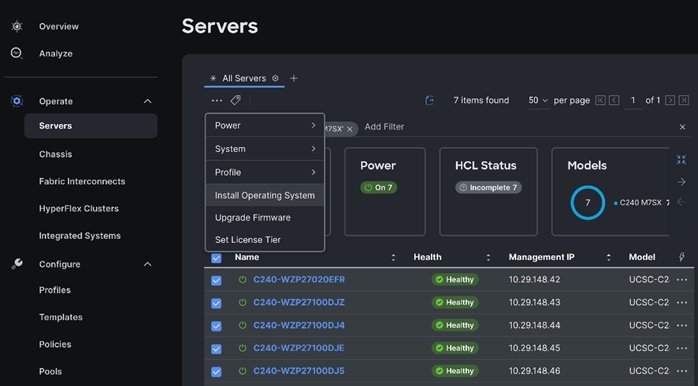
Task: Open row actions for C240-WZP27100DJ4
Action: [x=682, y=325]
